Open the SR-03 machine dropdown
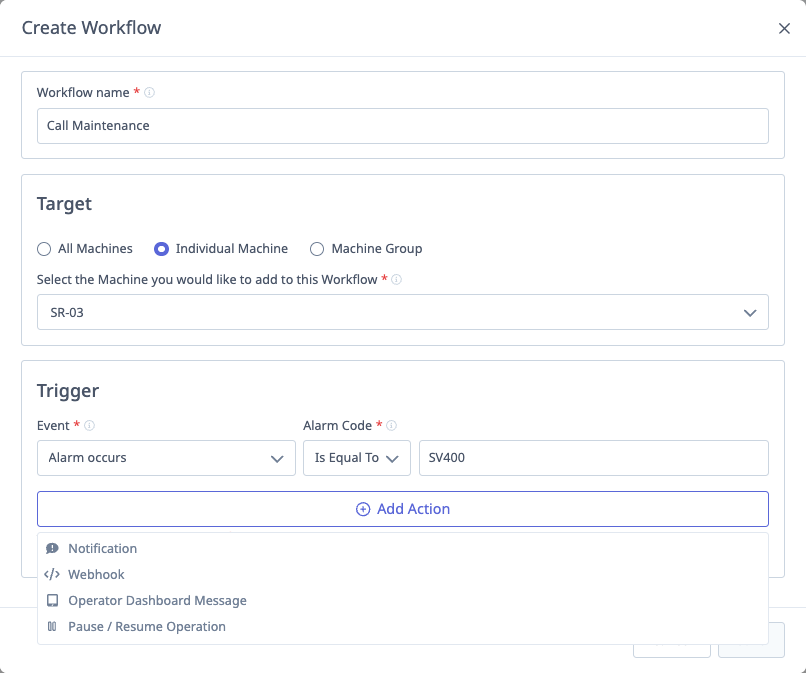The image size is (806, 673). click(402, 312)
